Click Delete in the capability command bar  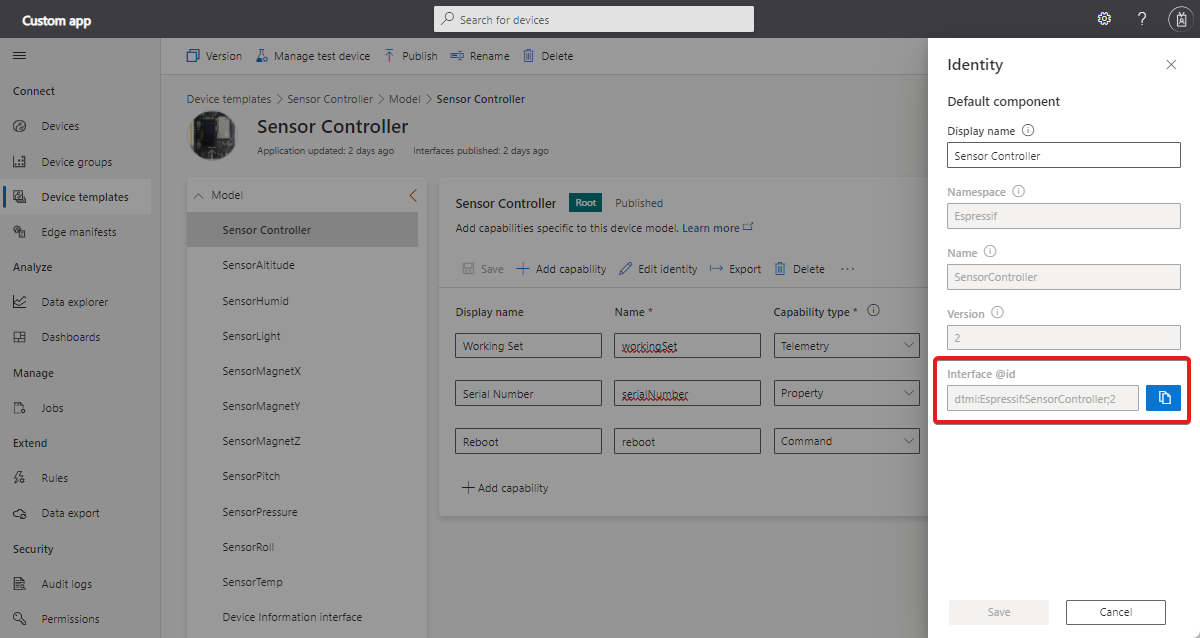pyautogui.click(x=799, y=269)
